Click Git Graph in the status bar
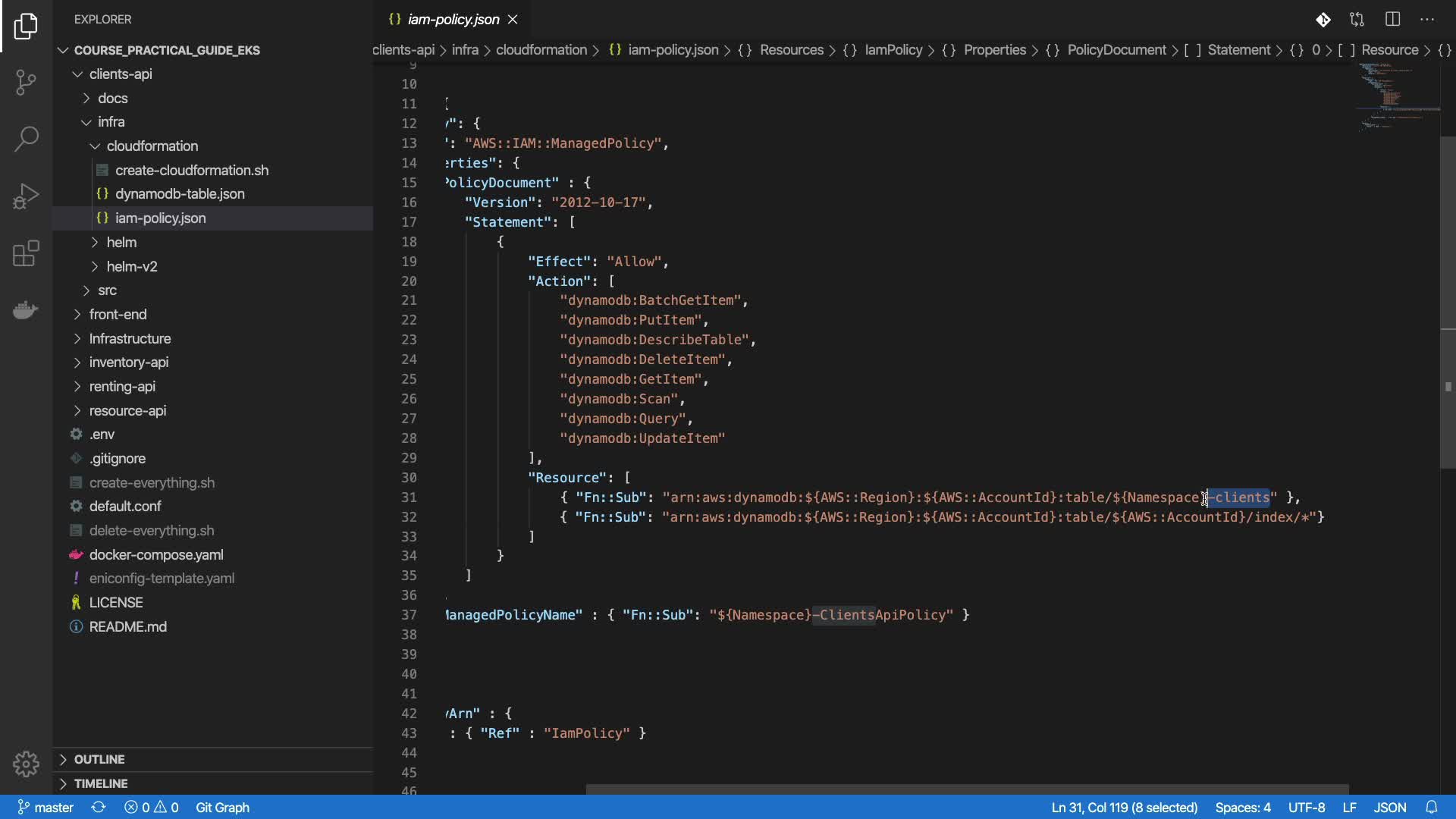This screenshot has width=1456, height=819. [x=222, y=807]
